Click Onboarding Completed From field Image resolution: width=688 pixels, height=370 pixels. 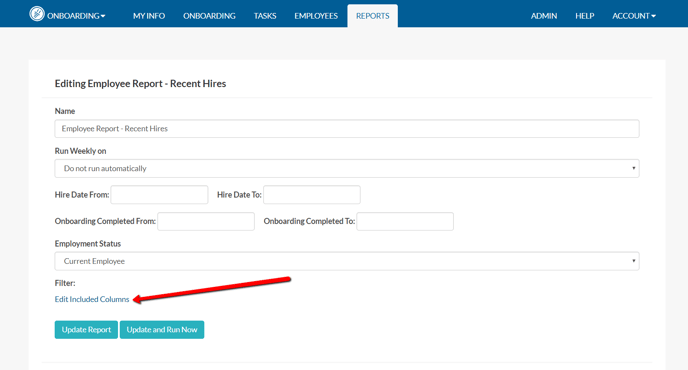pos(206,221)
